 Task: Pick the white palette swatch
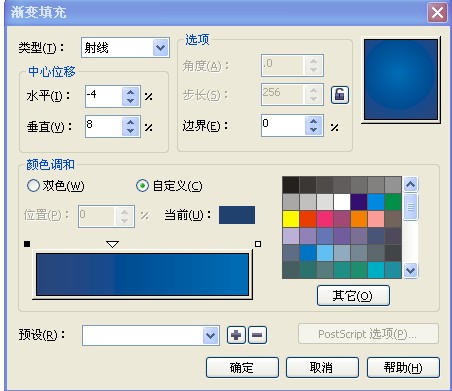(x=342, y=202)
